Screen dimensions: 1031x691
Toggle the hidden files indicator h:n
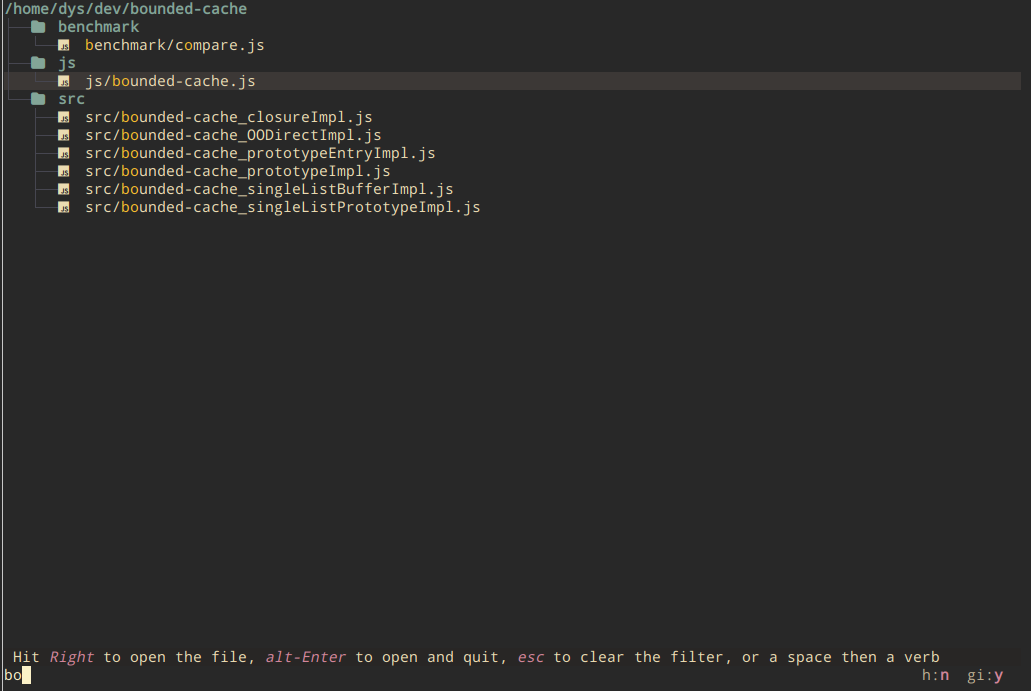coord(935,675)
